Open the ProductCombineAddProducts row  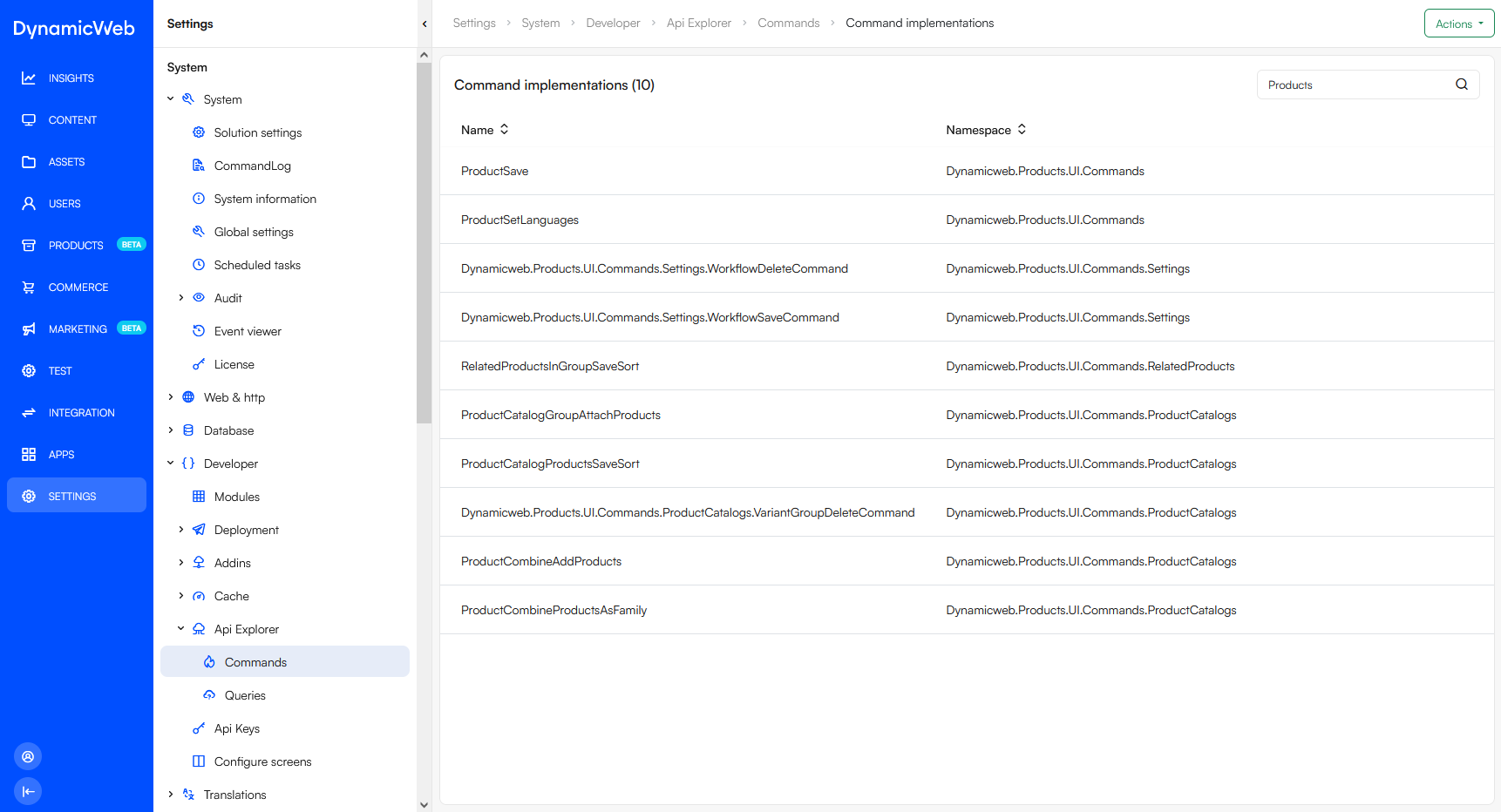967,561
